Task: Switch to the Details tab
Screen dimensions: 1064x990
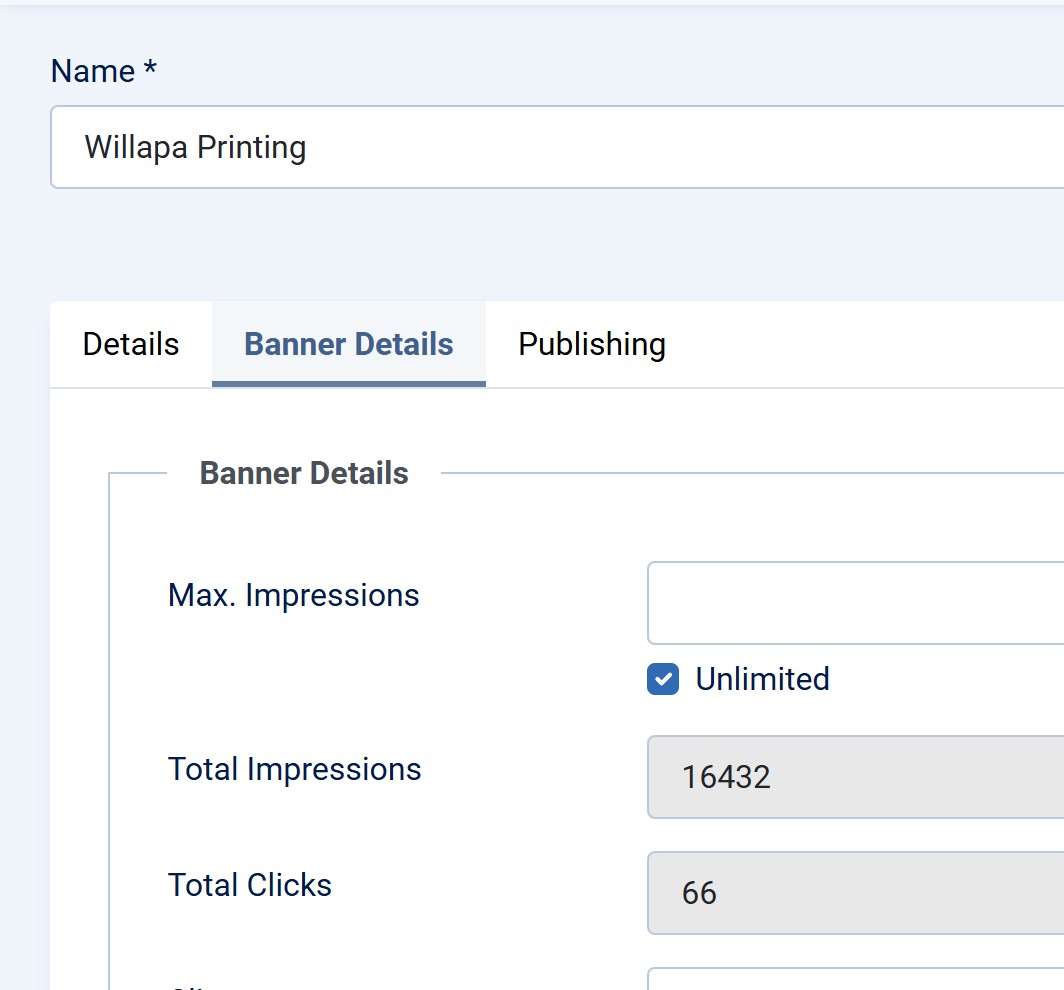Action: (131, 344)
